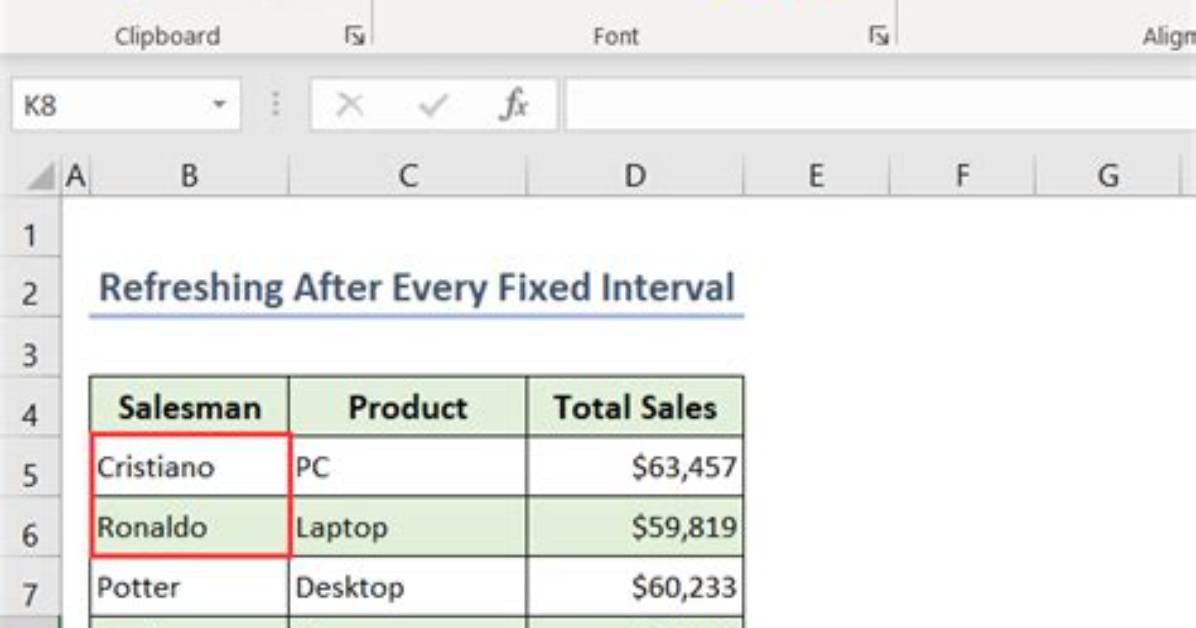This screenshot has height=628, width=1196.
Task: Expand the Name Box dropdown arrow
Action: [219, 105]
